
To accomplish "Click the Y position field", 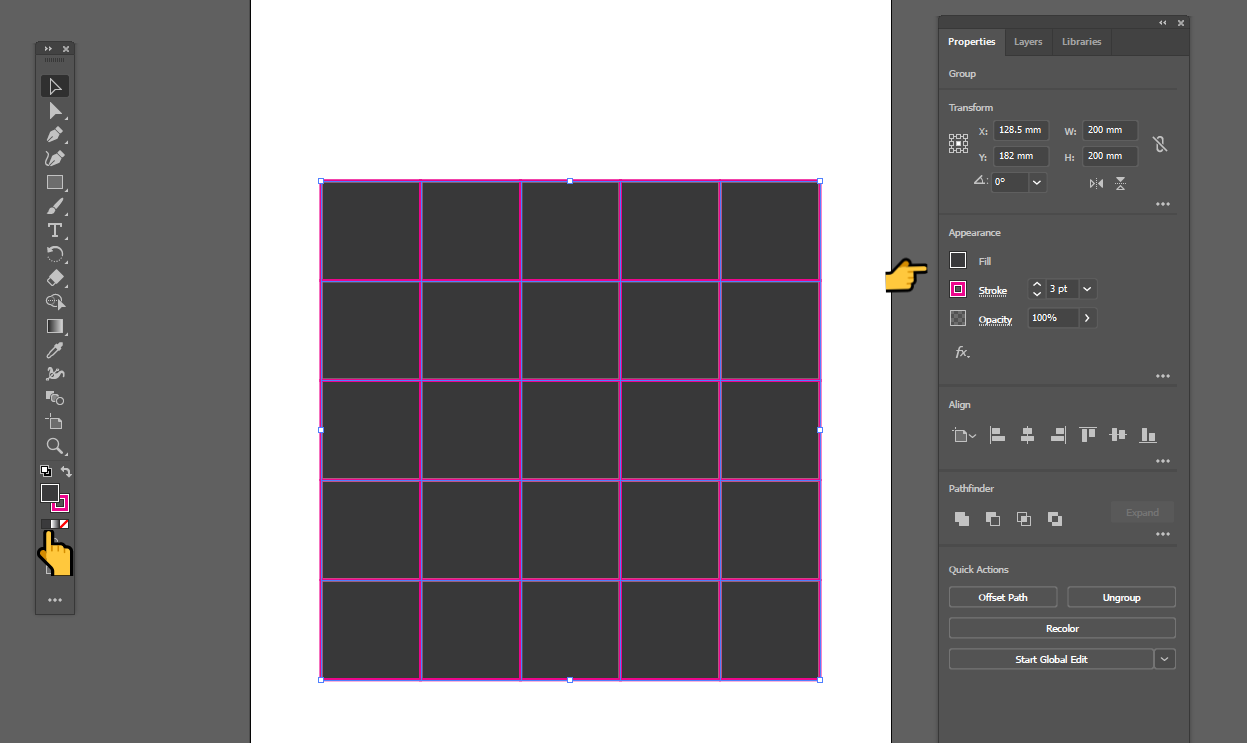I will coord(1021,156).
